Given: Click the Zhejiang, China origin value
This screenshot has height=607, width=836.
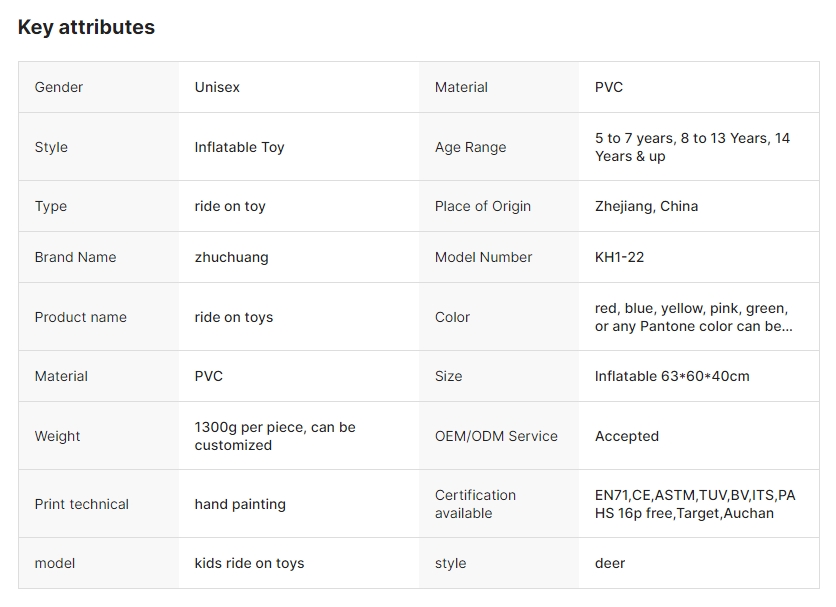Looking at the screenshot, I should pos(646,206).
